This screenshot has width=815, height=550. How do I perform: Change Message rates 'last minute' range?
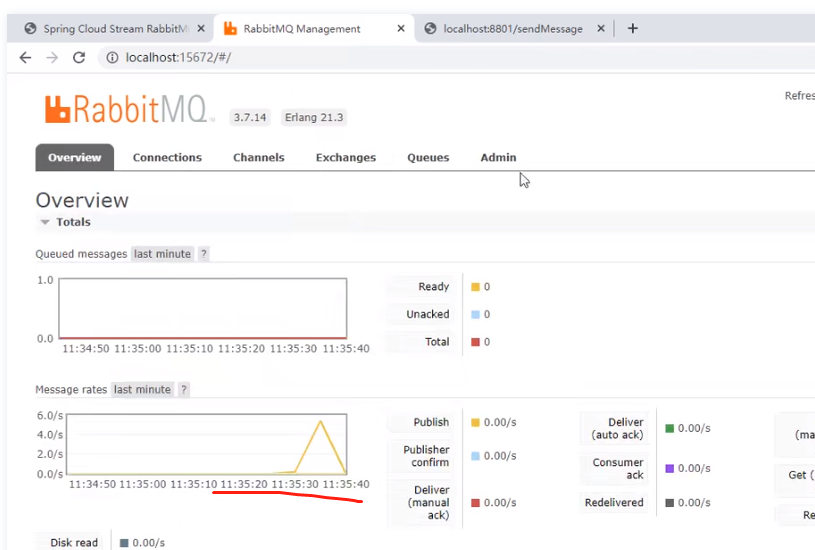pos(142,389)
